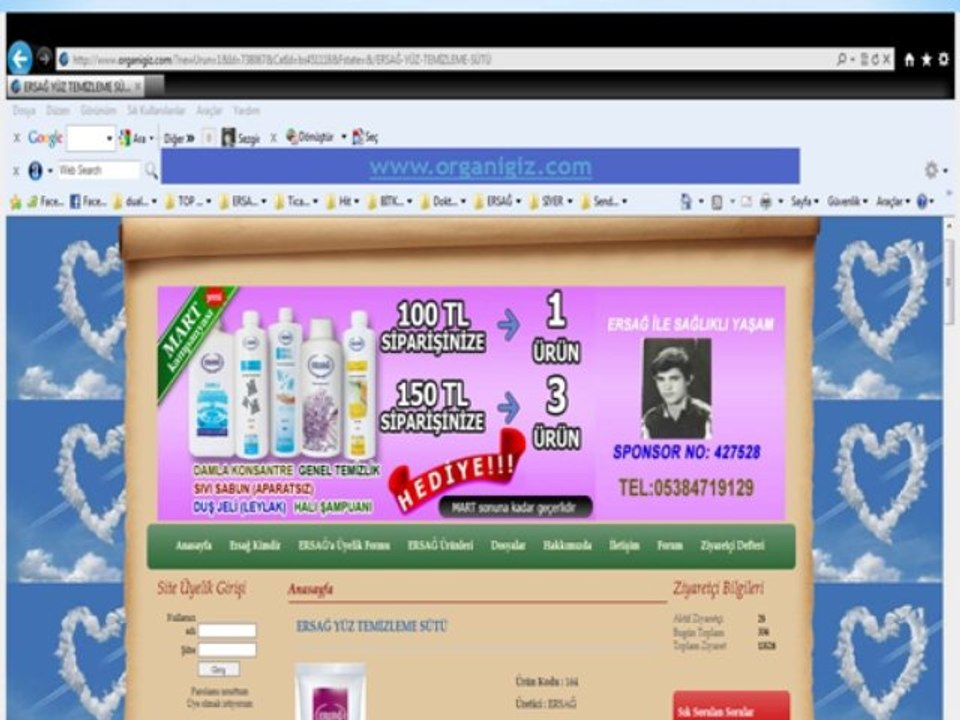Type area: click Web Search field

click(x=98, y=170)
